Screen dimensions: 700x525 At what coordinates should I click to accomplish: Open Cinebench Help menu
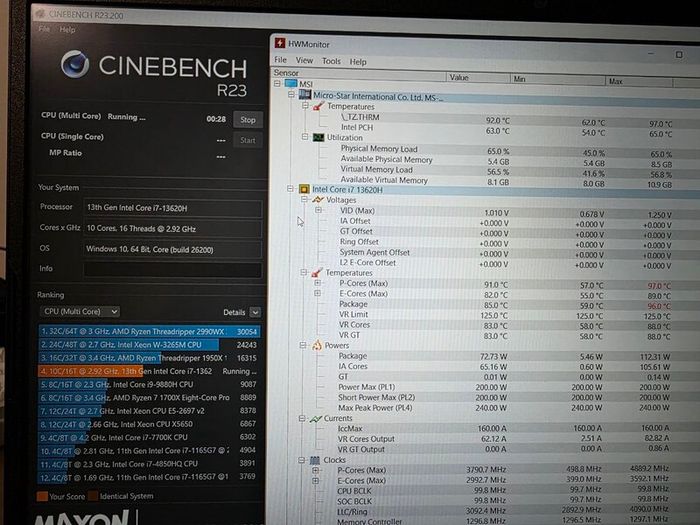coord(67,29)
